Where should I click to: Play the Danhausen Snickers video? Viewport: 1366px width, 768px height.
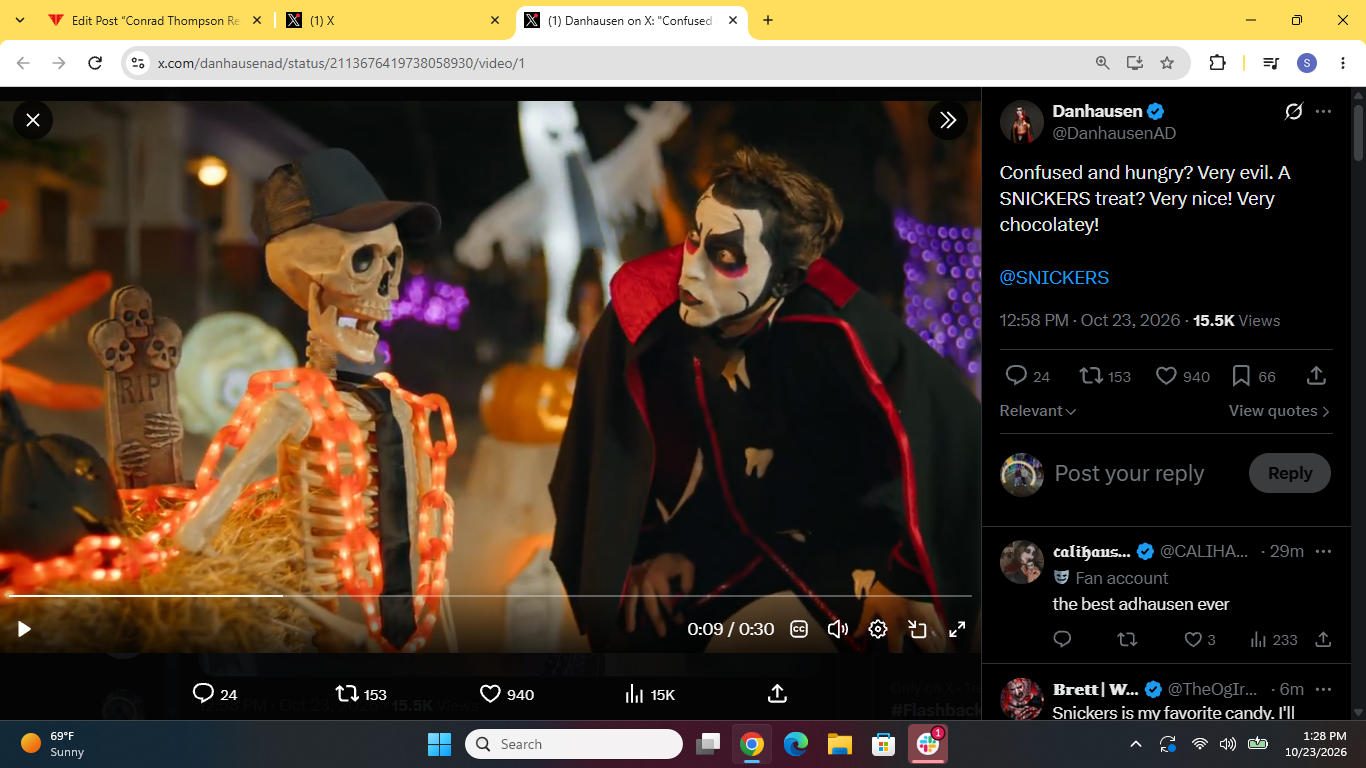click(24, 629)
